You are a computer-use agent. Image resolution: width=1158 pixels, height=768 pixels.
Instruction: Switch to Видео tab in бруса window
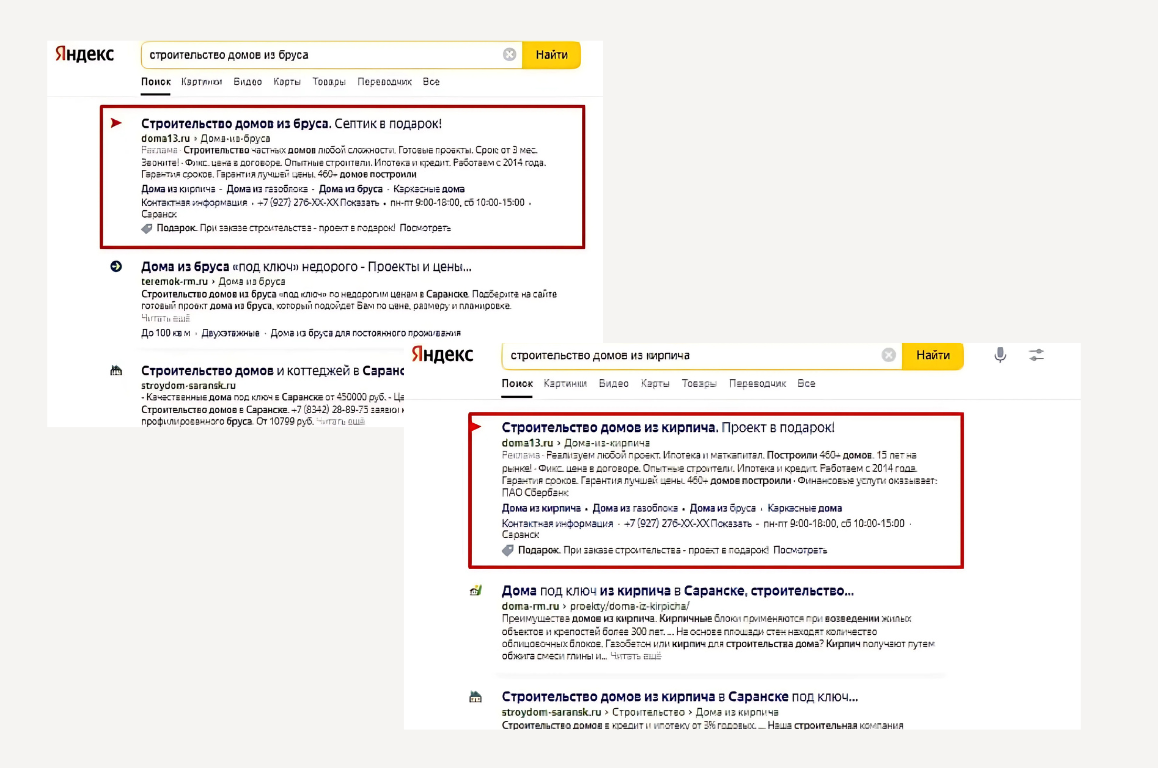click(247, 82)
